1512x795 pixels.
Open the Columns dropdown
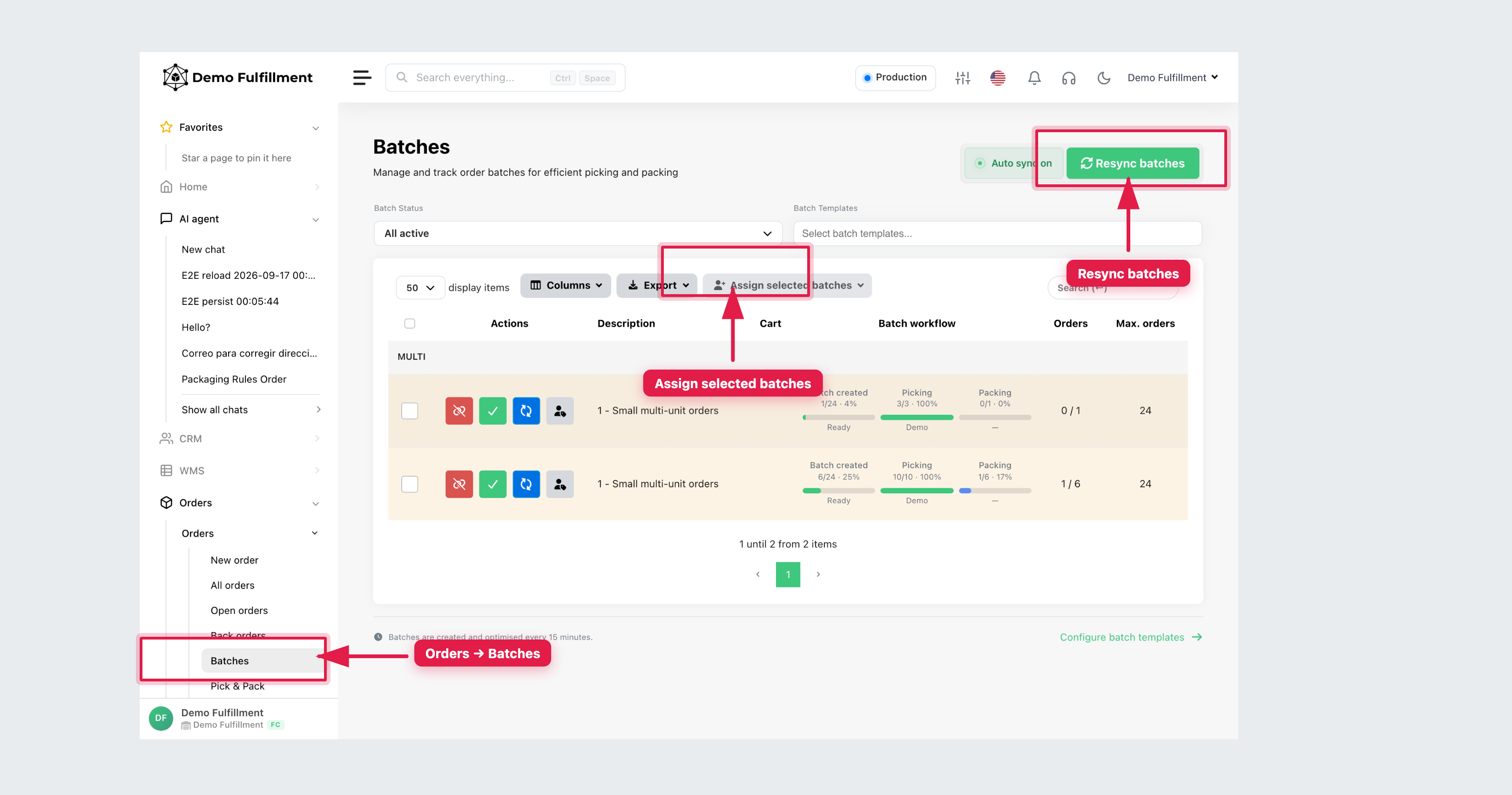[x=566, y=286]
